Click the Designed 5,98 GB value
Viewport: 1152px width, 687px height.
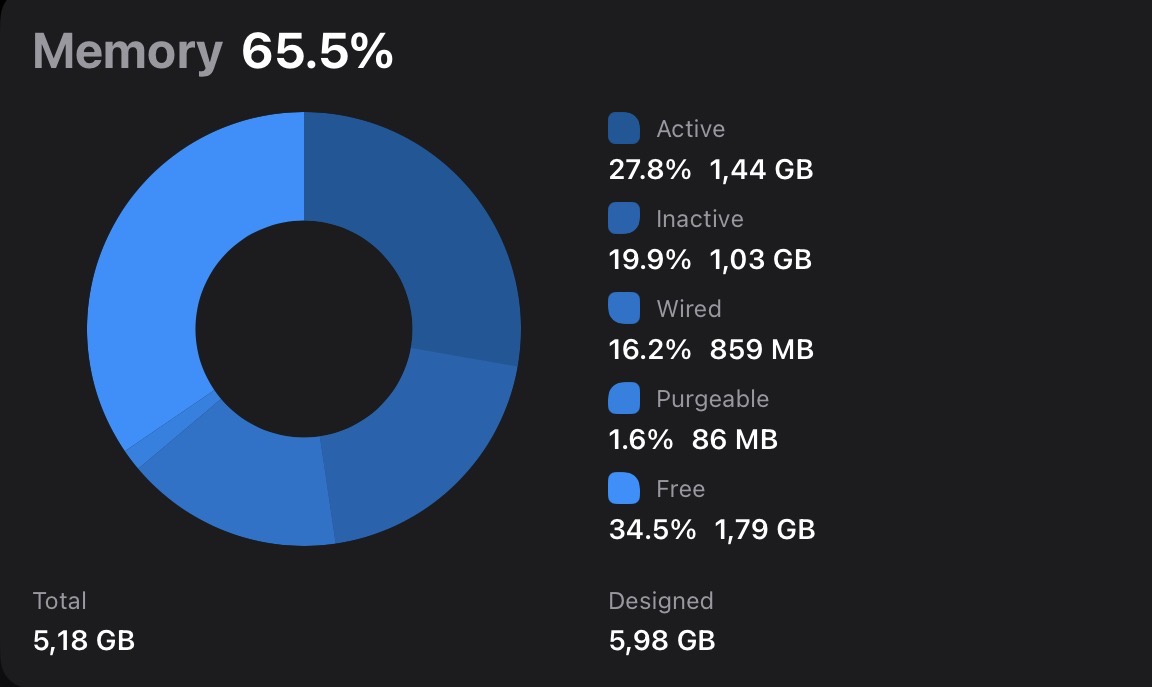(x=662, y=641)
